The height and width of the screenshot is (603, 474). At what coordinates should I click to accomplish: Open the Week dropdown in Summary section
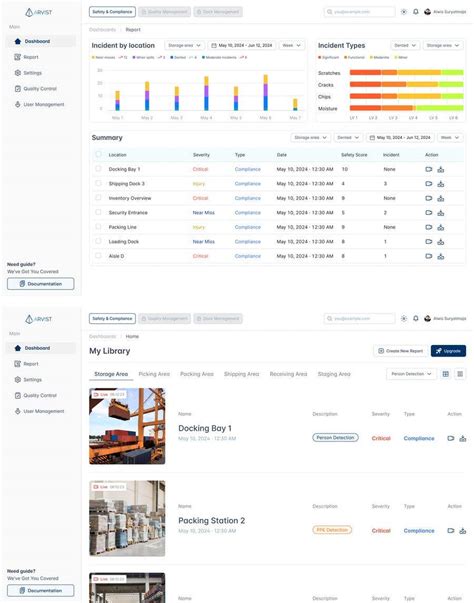(x=450, y=138)
